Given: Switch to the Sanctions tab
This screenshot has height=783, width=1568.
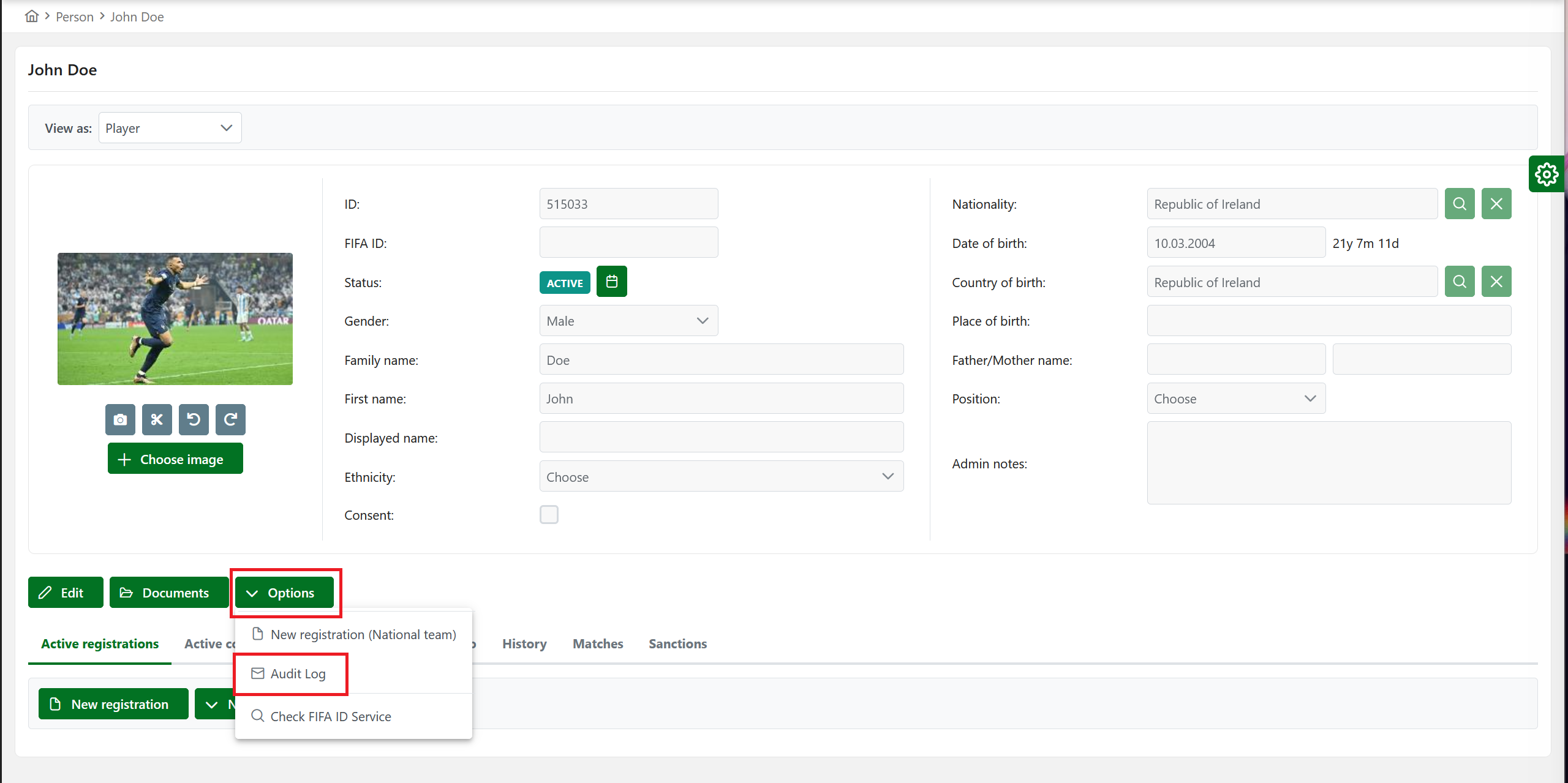Looking at the screenshot, I should 677,643.
